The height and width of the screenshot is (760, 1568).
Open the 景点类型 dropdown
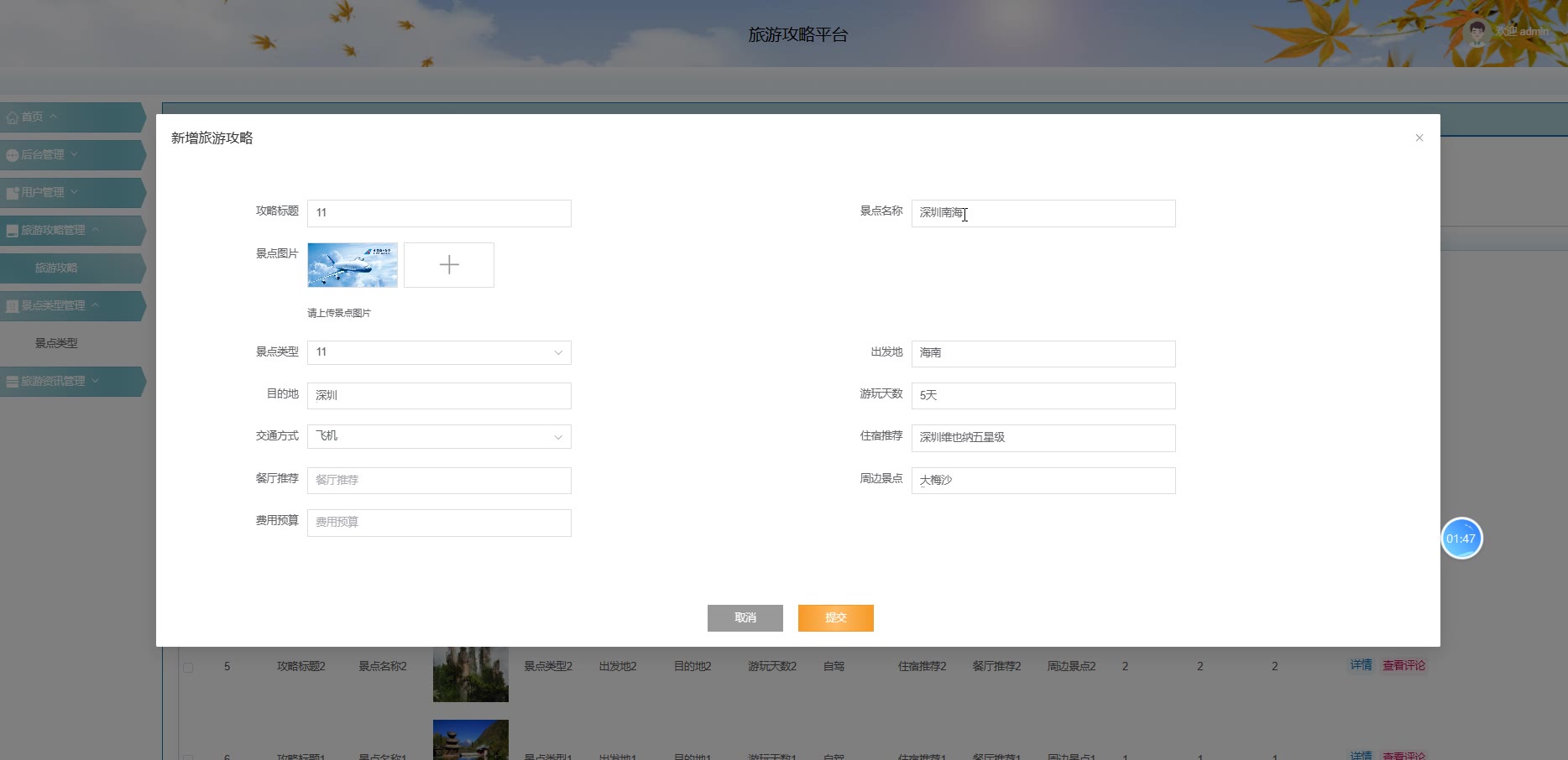439,352
